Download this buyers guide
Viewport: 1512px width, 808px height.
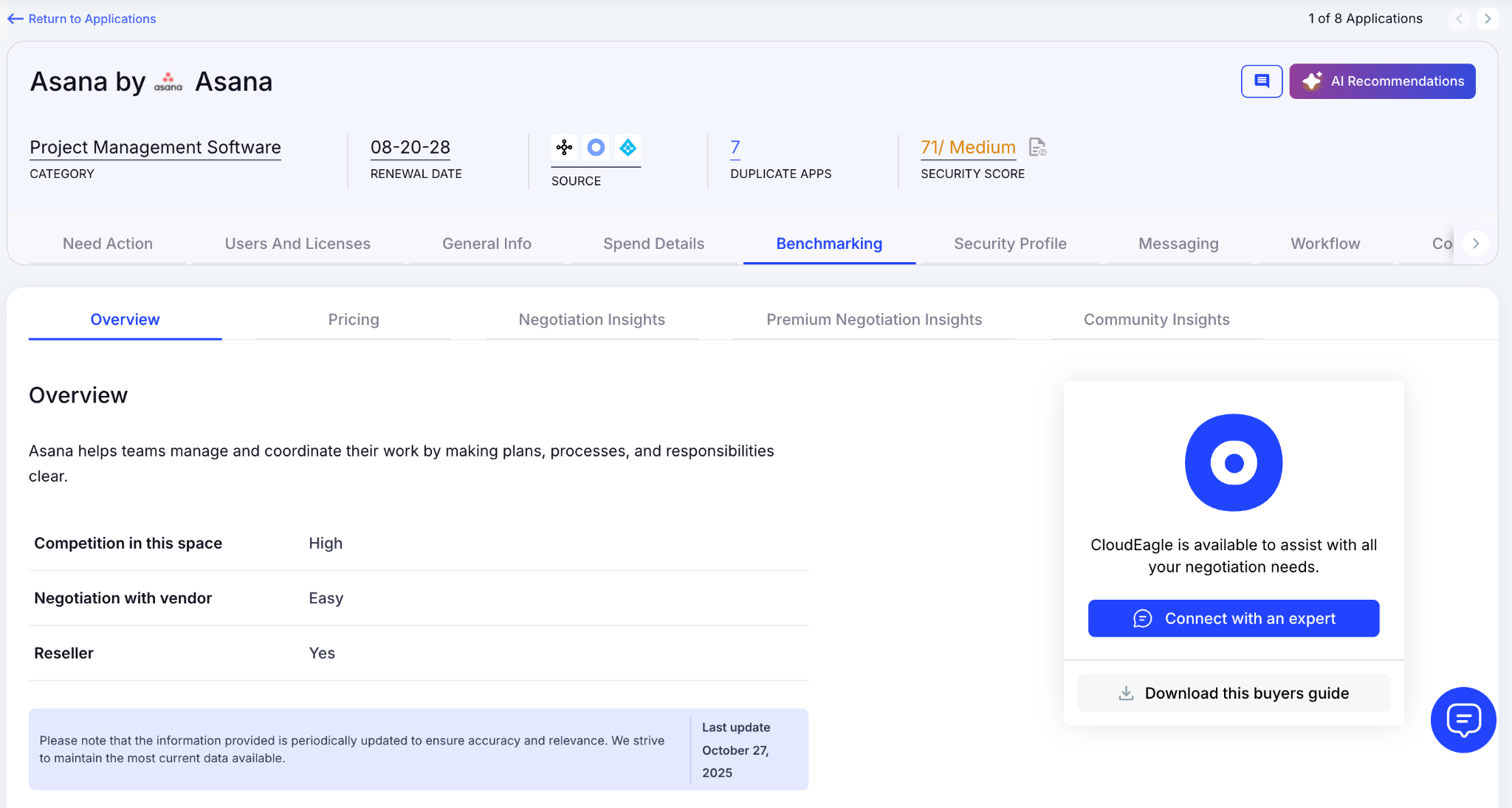click(1233, 693)
